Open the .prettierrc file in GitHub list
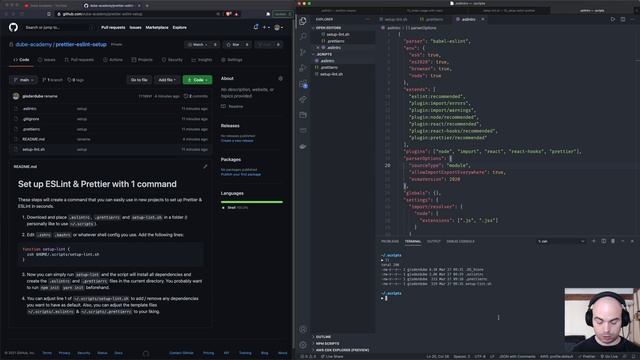Image resolution: width=640 pixels, height=360 pixels. click(31, 129)
